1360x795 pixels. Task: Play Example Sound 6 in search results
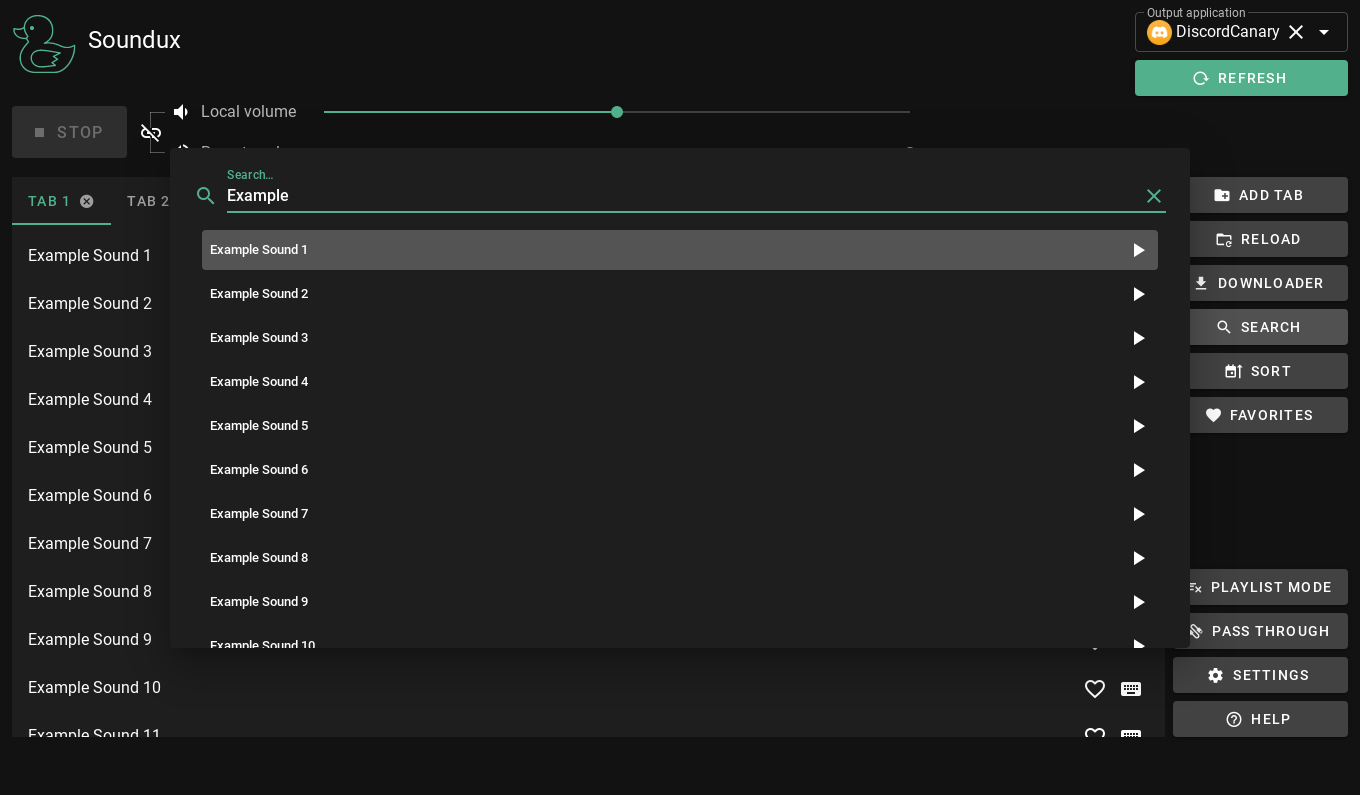tap(1139, 470)
